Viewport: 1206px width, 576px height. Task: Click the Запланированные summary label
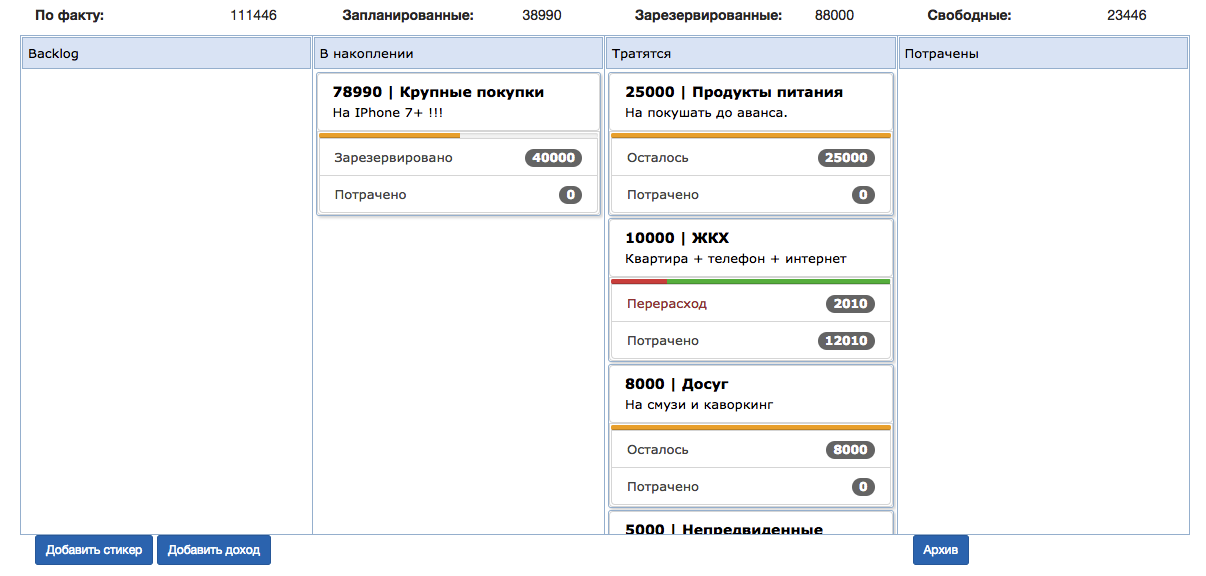(408, 16)
